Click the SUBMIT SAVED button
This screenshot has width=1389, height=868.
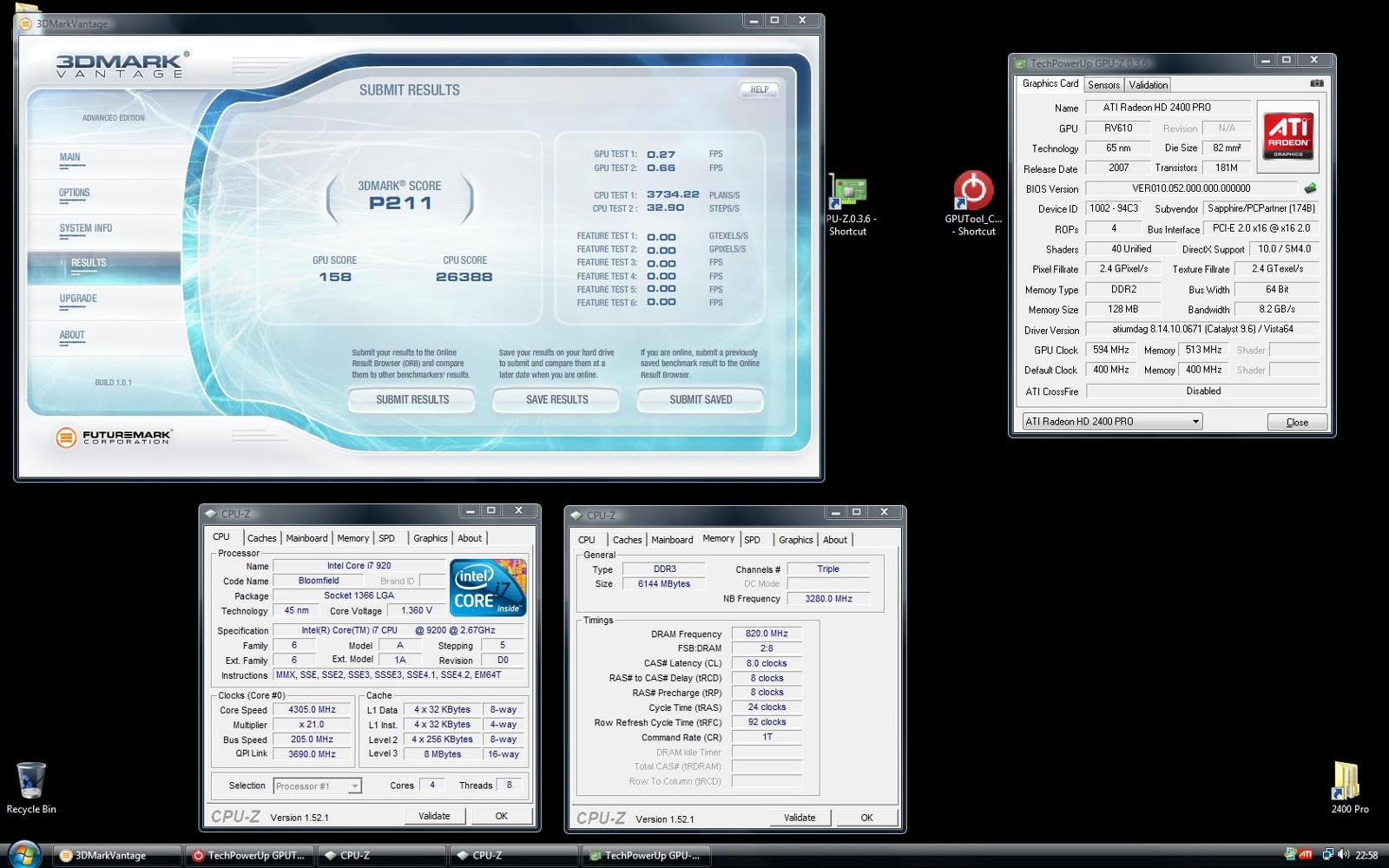[x=701, y=400]
